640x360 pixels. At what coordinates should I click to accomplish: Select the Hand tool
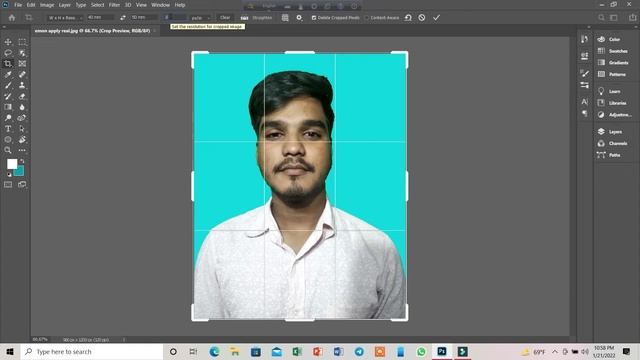click(x=22, y=140)
